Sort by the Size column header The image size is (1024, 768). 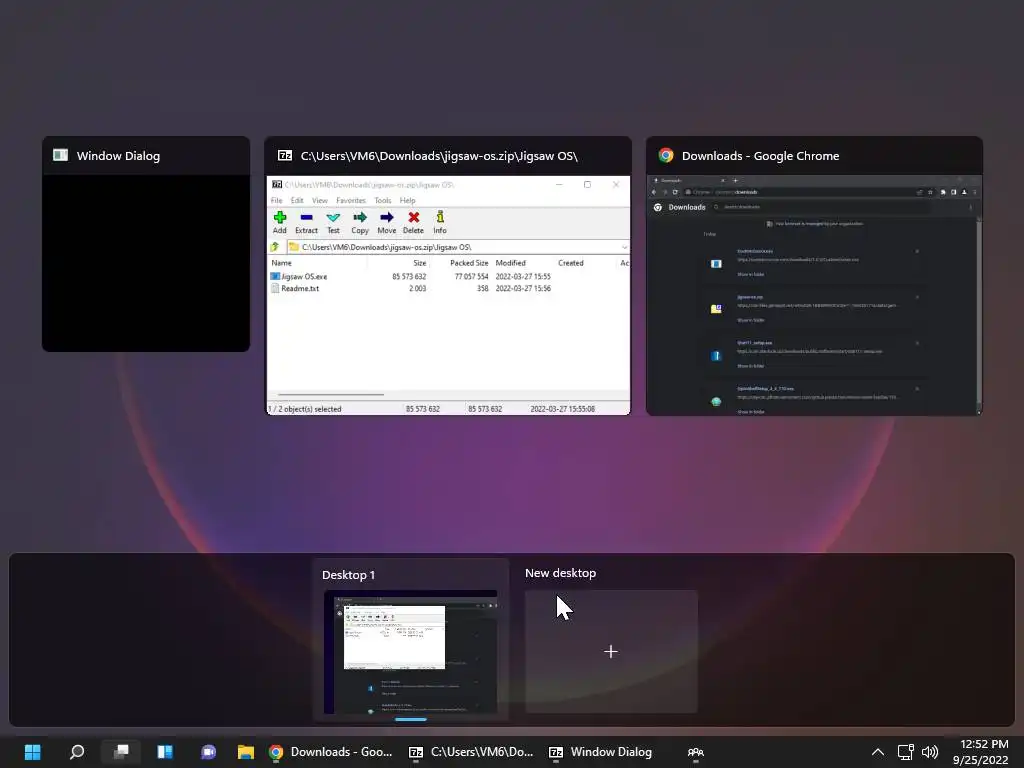tap(419, 263)
